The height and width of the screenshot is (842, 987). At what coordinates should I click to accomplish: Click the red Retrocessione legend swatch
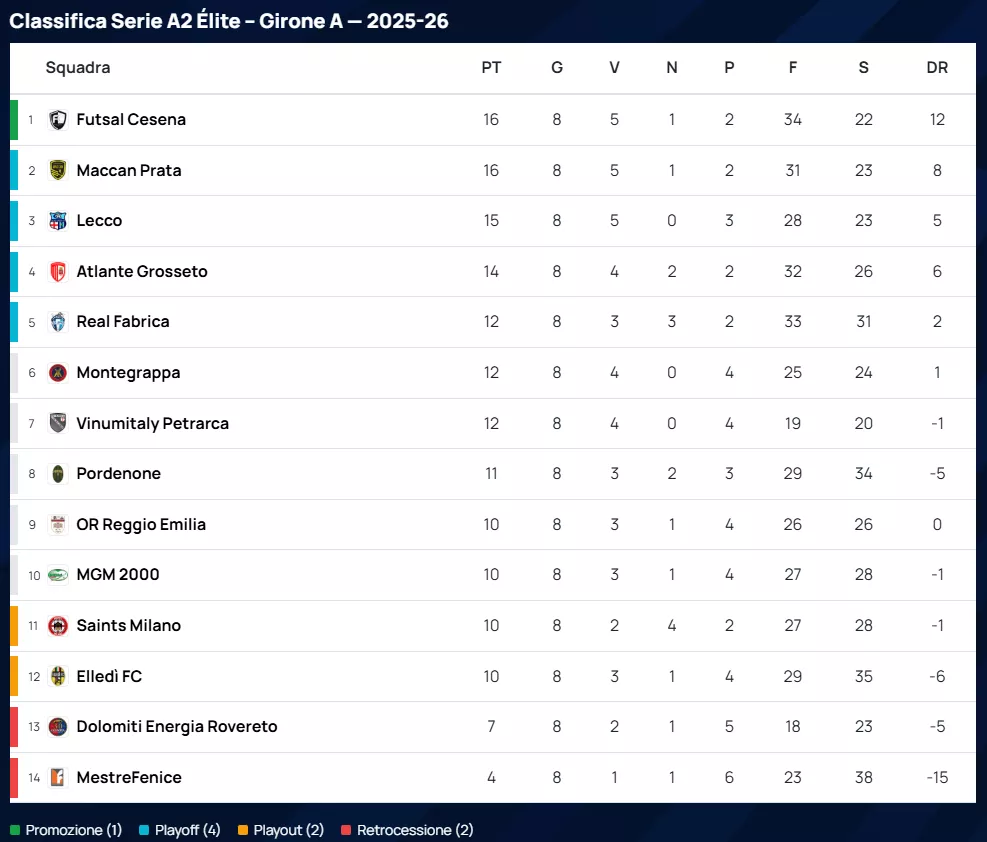346,830
